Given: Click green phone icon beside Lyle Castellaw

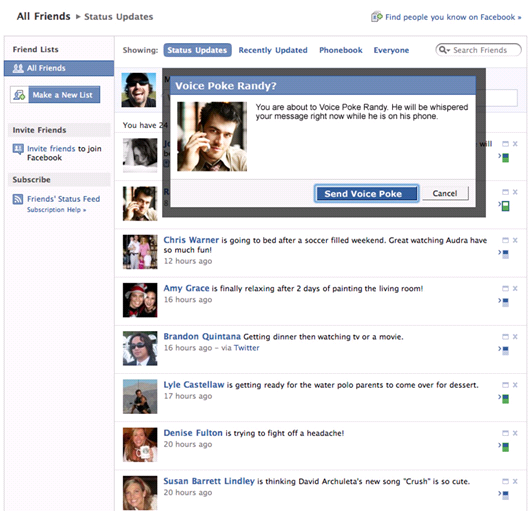Looking at the screenshot, I should pos(505,399).
